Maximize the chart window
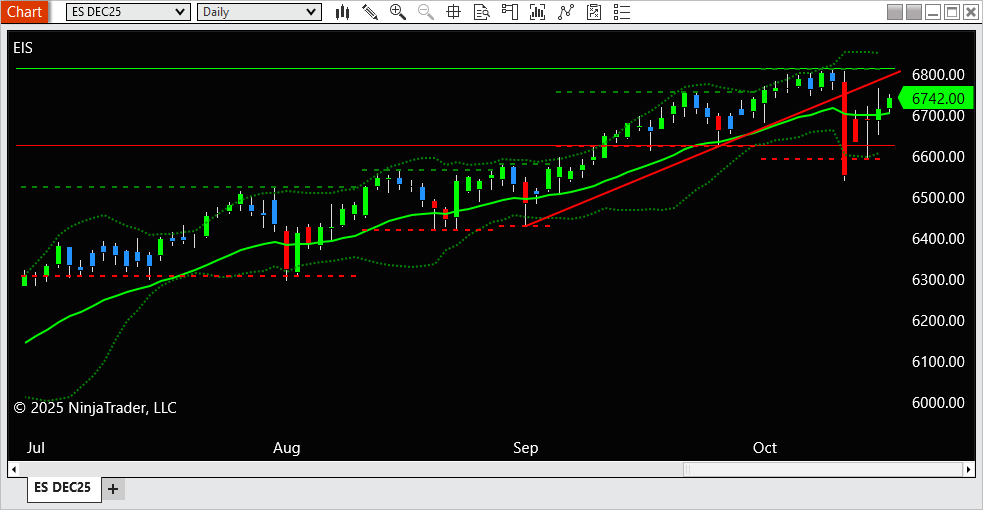The width and height of the screenshot is (983, 510). pyautogui.click(x=952, y=12)
